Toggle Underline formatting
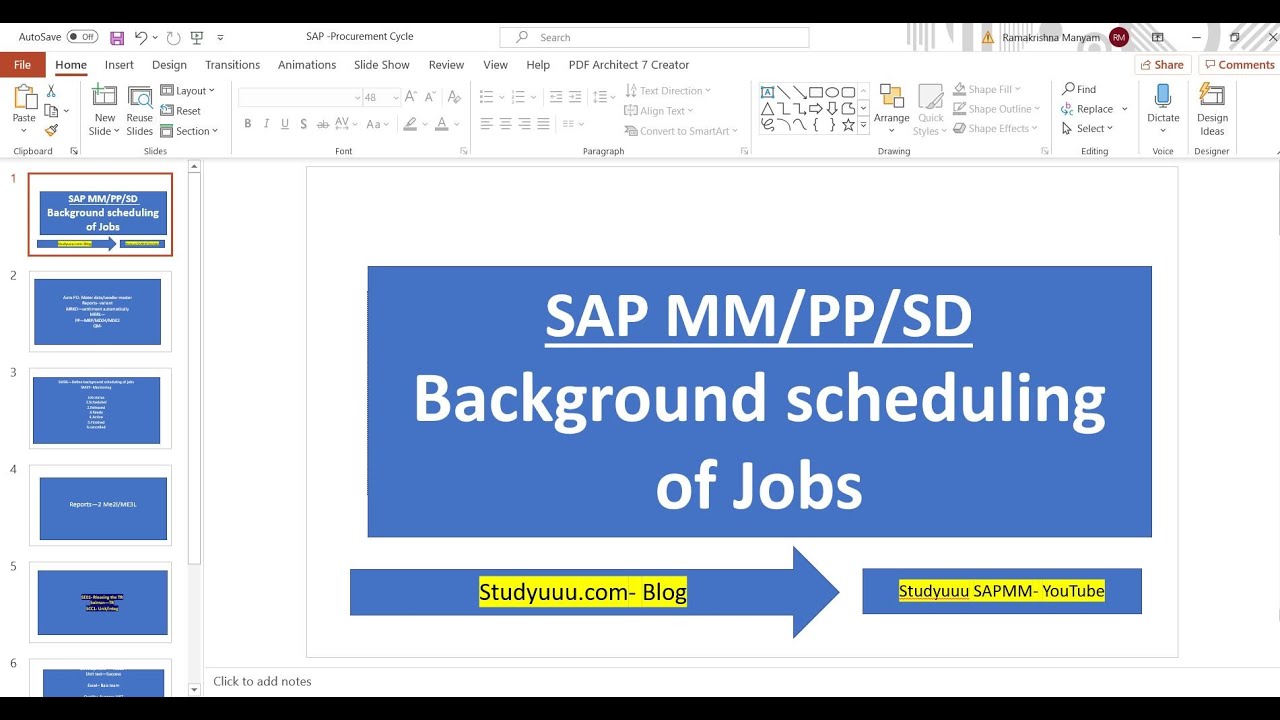Image resolution: width=1280 pixels, height=720 pixels. tap(285, 124)
